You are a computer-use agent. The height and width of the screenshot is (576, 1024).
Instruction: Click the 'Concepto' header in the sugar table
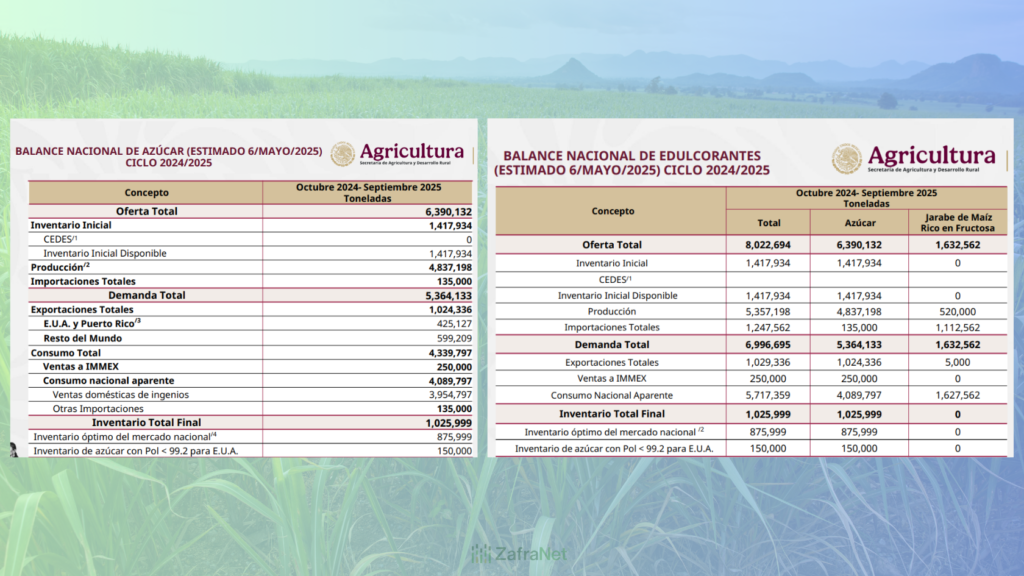pyautogui.click(x=146, y=193)
